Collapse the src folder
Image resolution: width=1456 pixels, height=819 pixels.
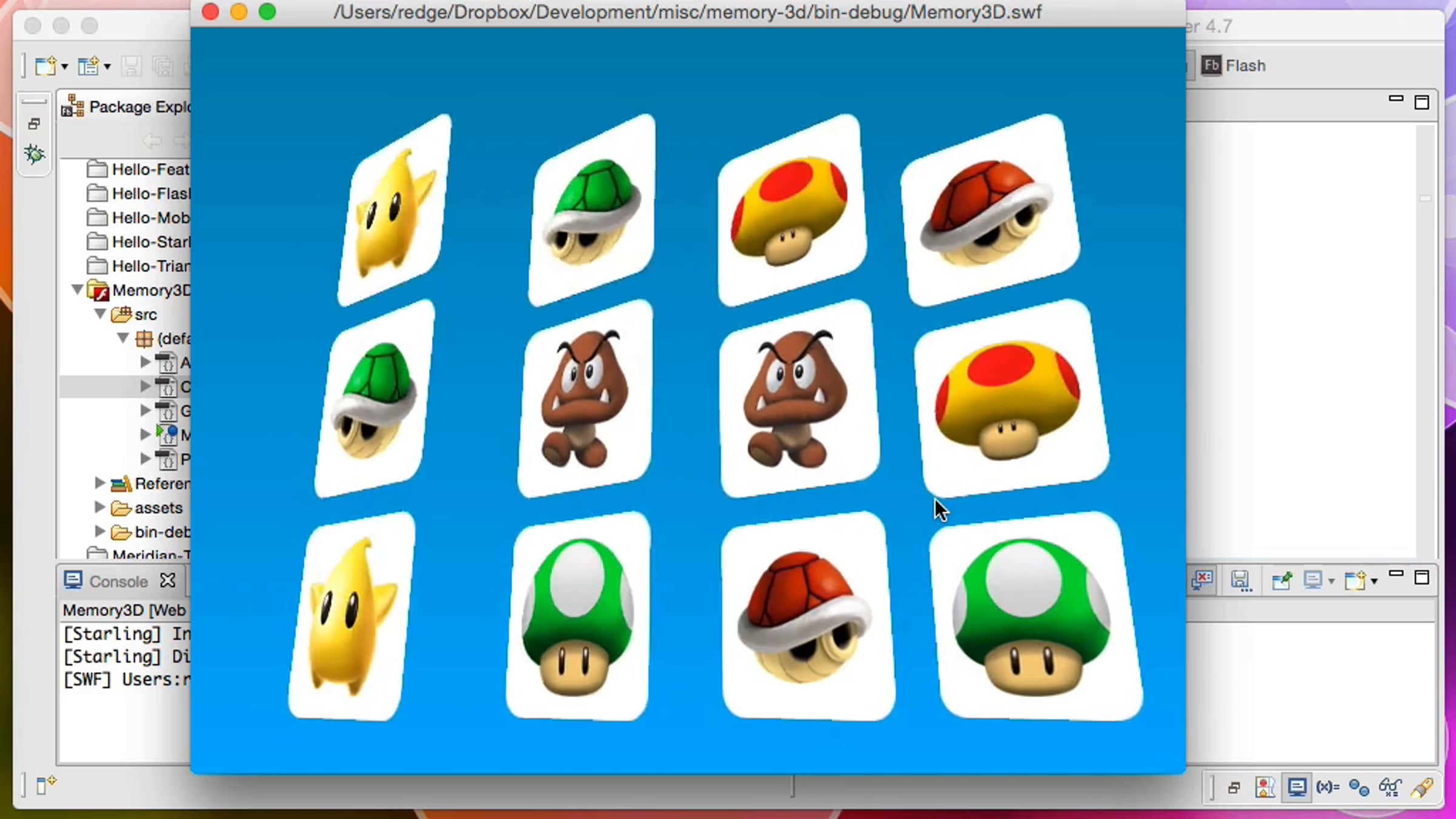pos(100,314)
